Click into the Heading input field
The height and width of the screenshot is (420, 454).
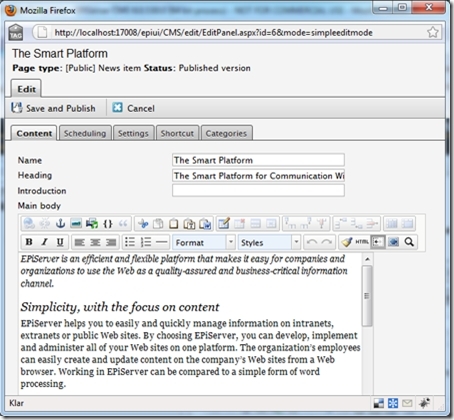(x=258, y=176)
